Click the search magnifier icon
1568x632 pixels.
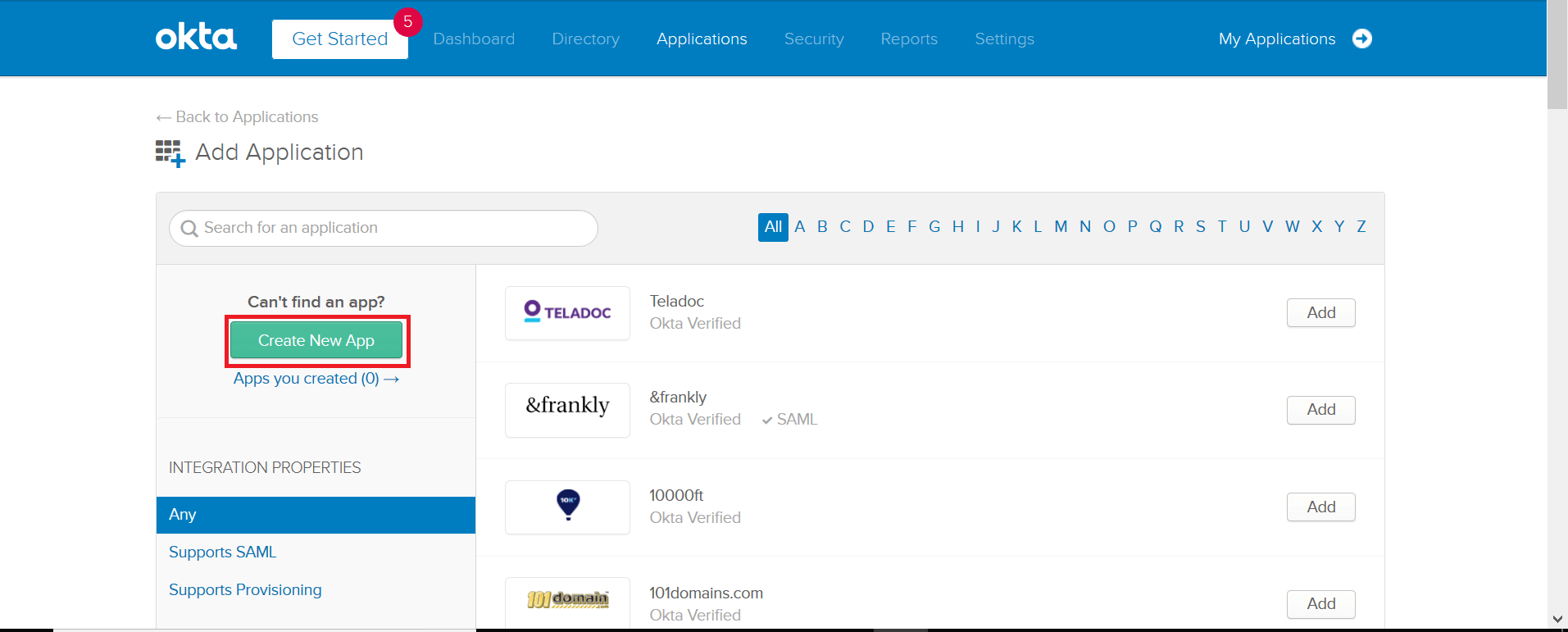click(189, 229)
